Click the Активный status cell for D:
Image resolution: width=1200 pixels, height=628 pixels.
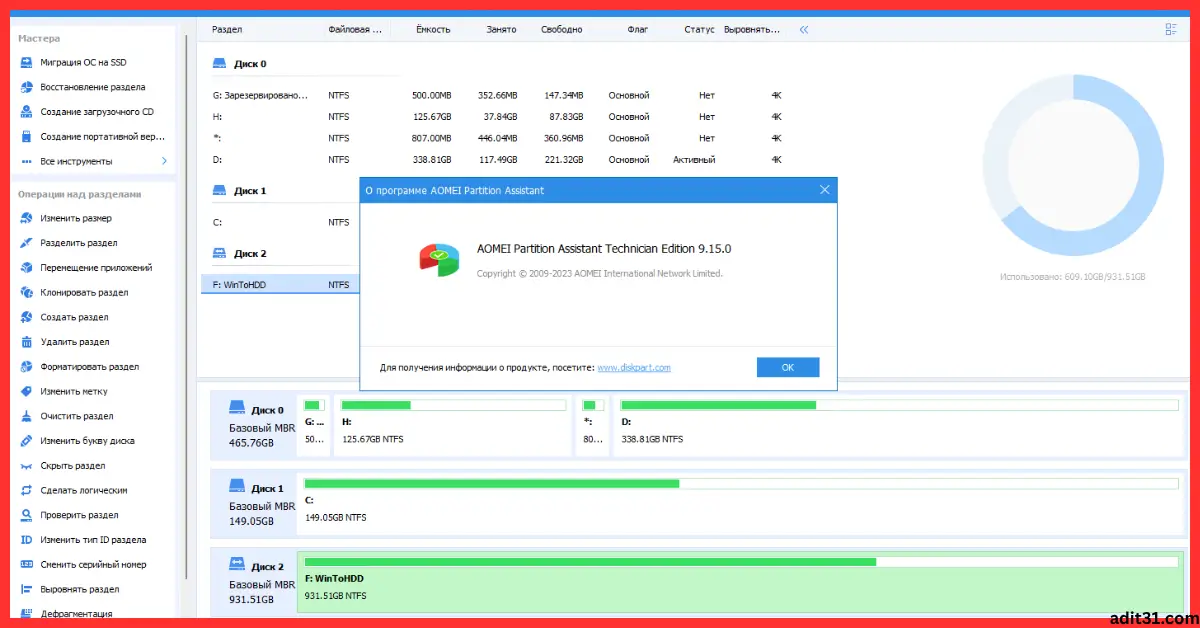click(693, 160)
